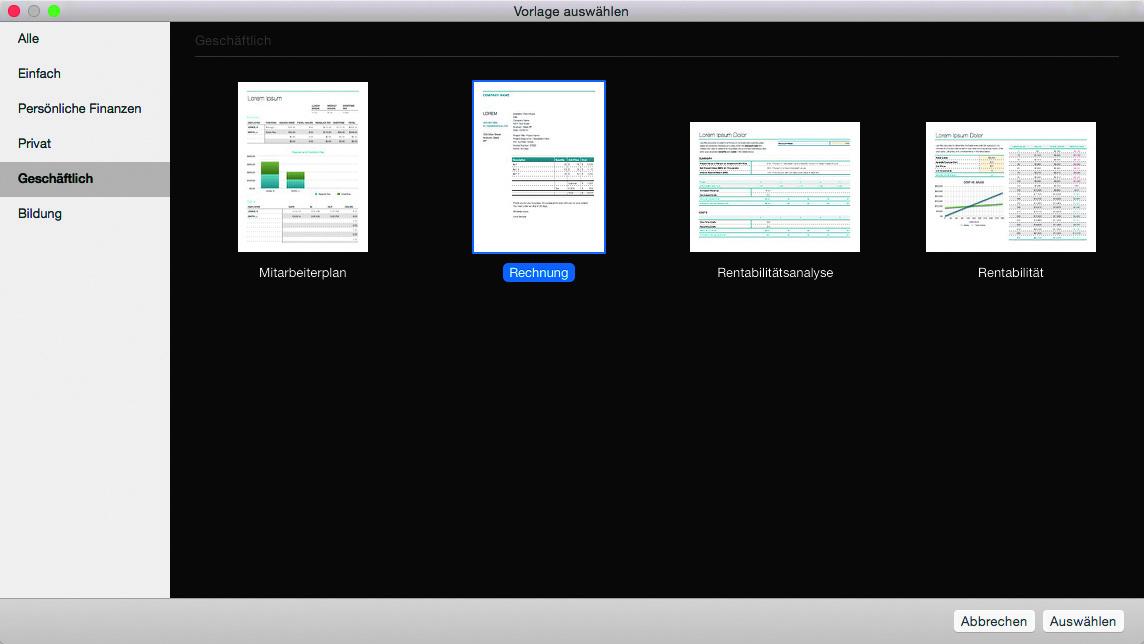Click the Rentabilitätsanalyse caption text

pos(775,273)
